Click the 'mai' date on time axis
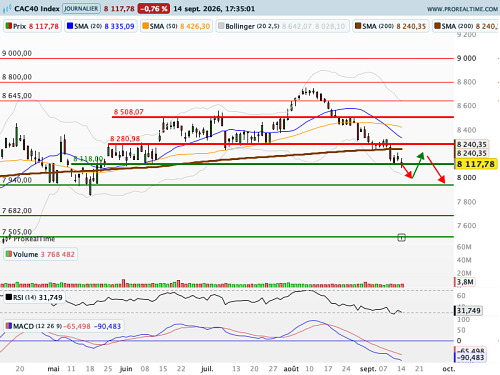 tap(53, 369)
